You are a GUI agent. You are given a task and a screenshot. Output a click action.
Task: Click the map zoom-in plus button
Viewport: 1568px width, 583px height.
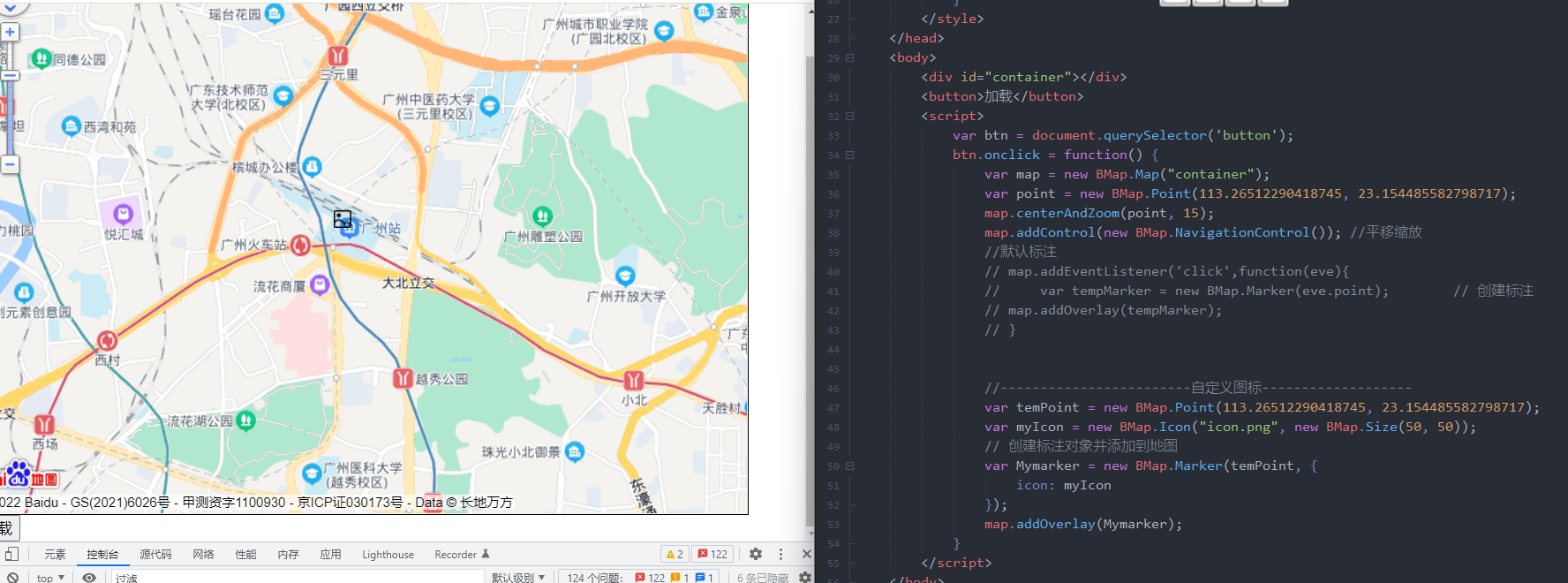(x=10, y=33)
